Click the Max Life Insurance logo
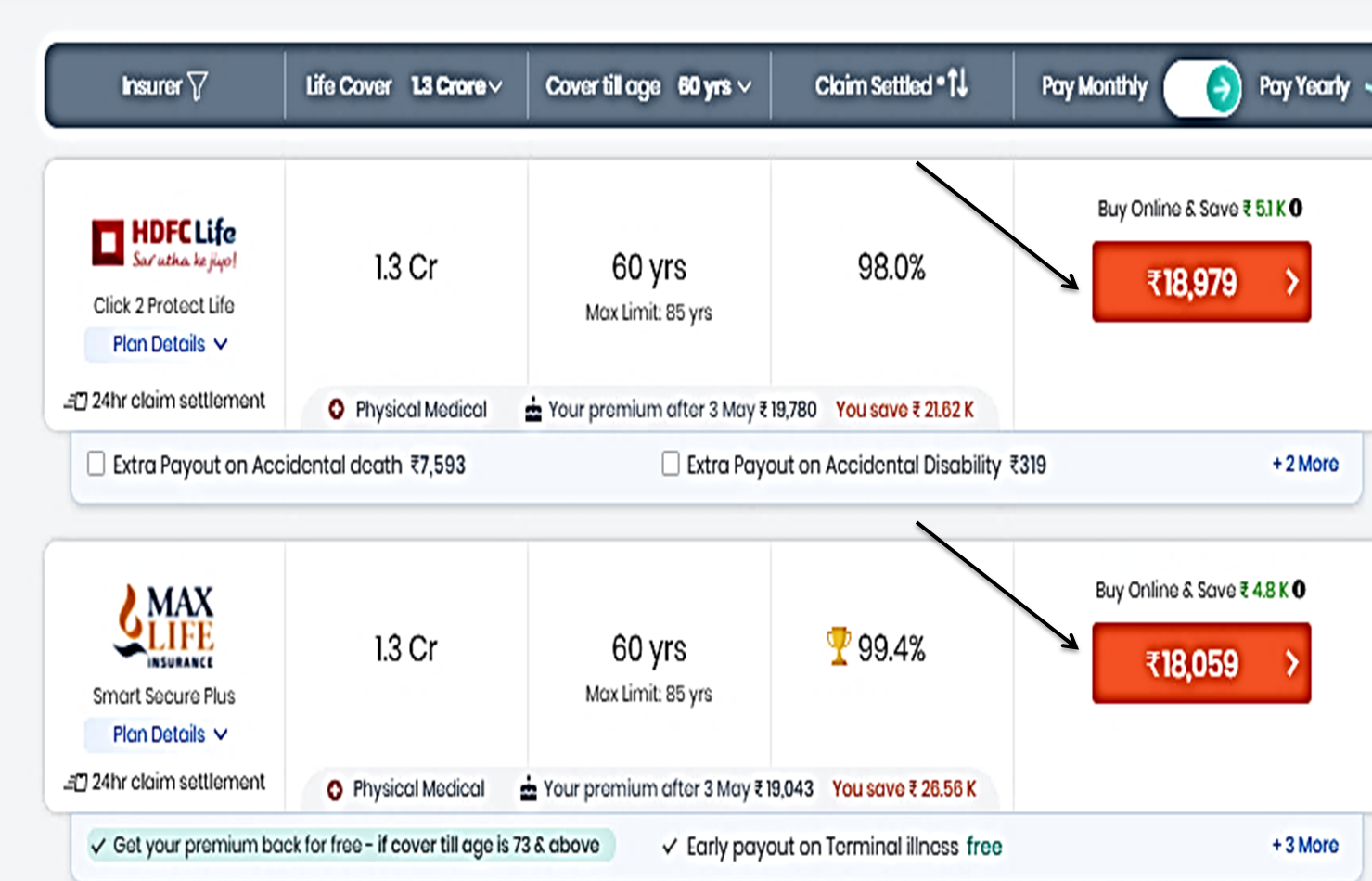The height and width of the screenshot is (881, 1372). coord(165,625)
